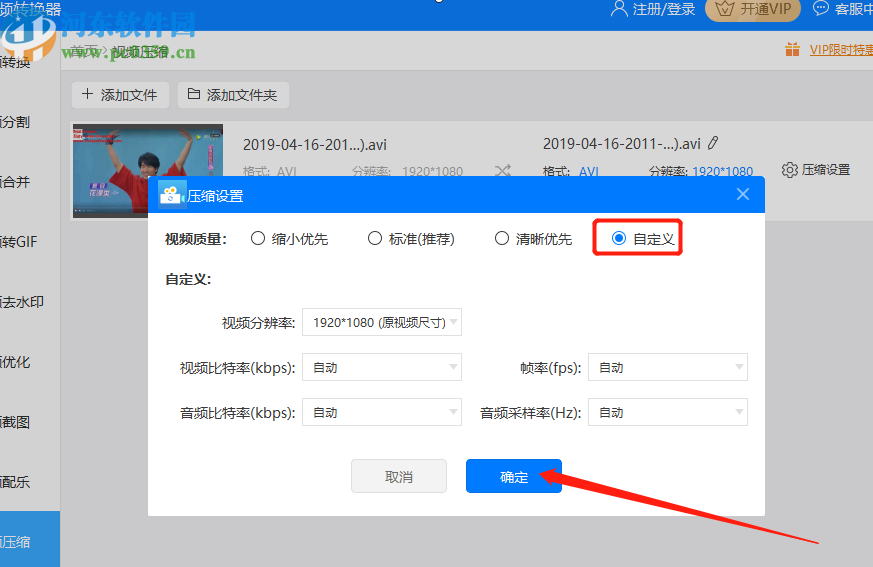Click the video thumbnail preview
This screenshot has width=873, height=567.
click(148, 170)
